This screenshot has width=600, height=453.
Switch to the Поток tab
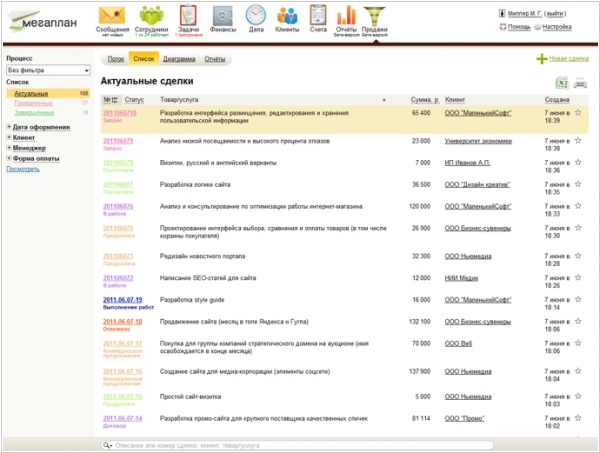point(117,60)
